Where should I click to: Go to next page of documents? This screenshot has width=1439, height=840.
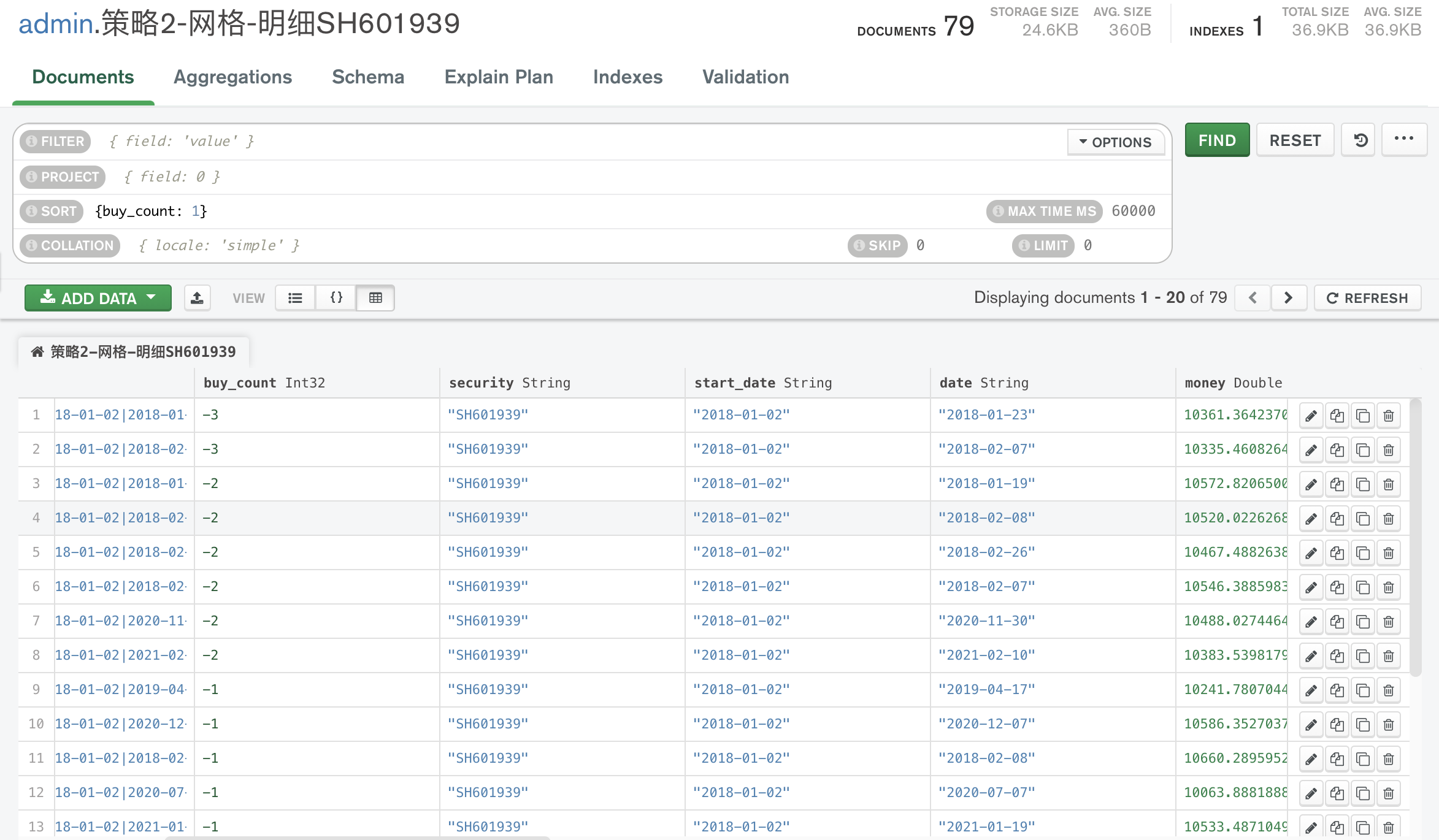click(x=1288, y=298)
